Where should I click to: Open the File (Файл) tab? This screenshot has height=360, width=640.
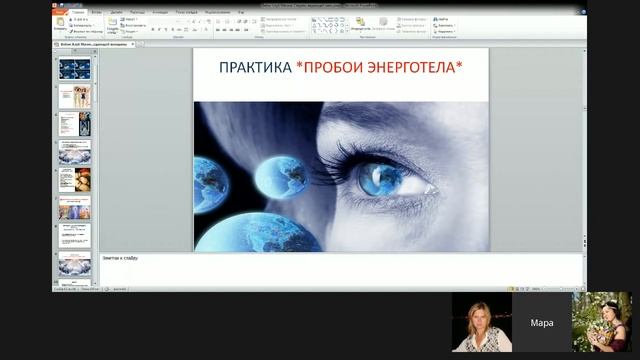click(x=59, y=12)
